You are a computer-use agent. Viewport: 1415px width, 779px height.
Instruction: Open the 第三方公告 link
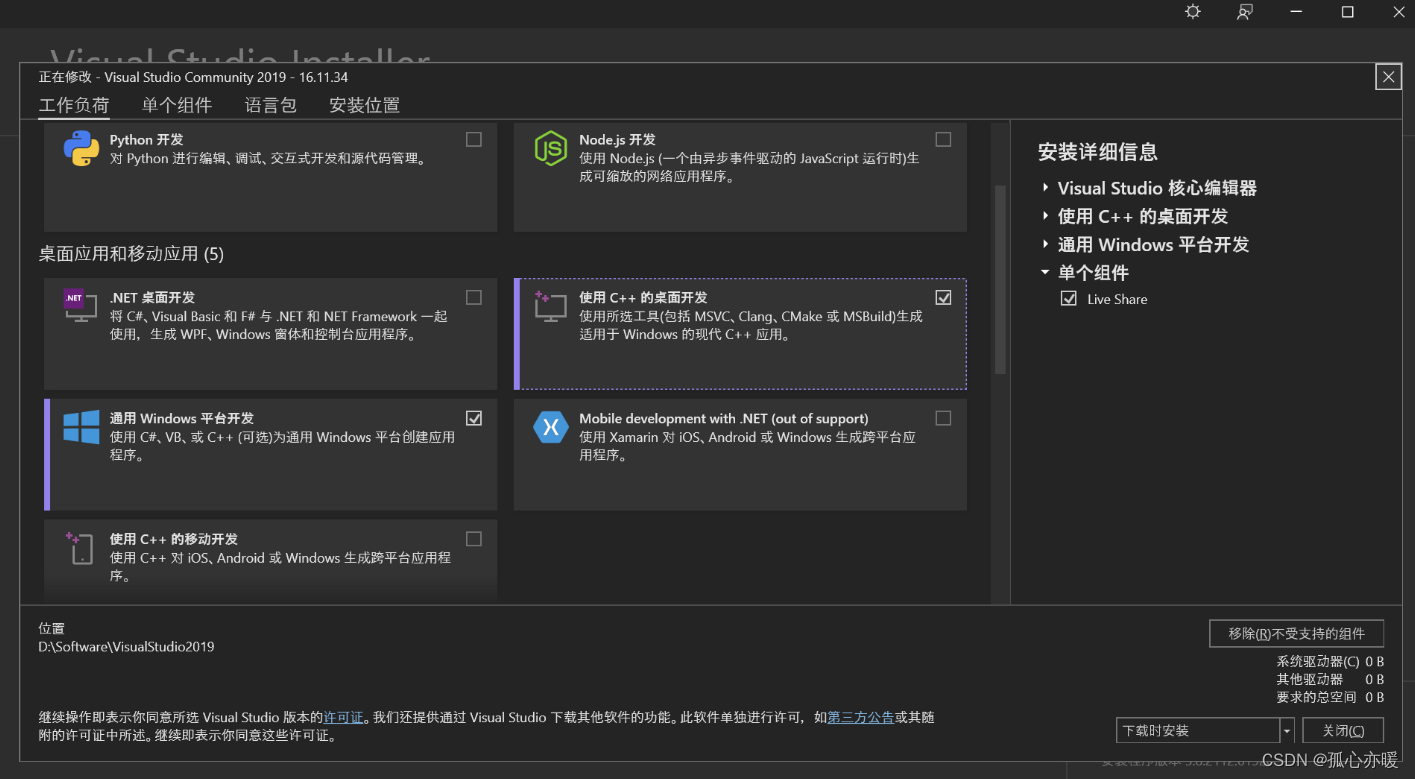click(x=861, y=717)
